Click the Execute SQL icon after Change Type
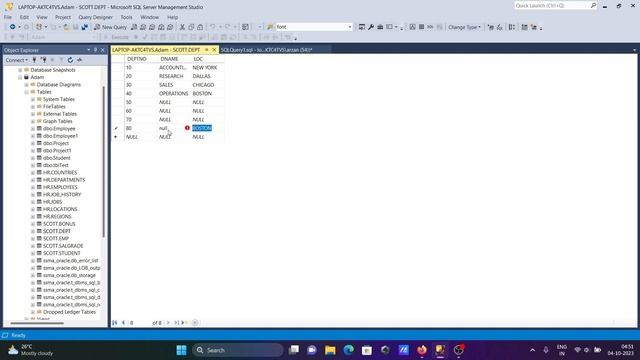 (491, 27)
